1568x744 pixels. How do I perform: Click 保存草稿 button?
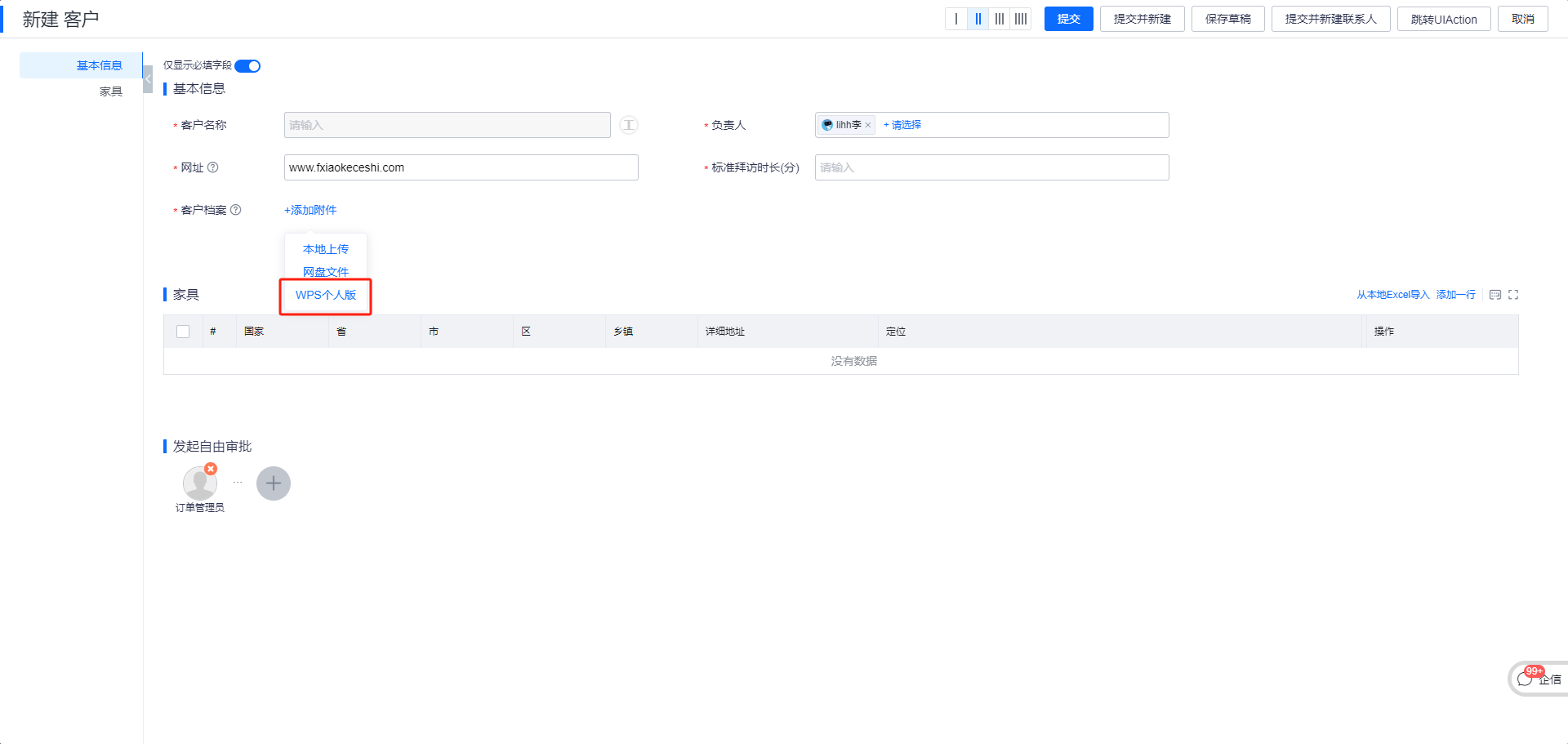(x=1228, y=19)
